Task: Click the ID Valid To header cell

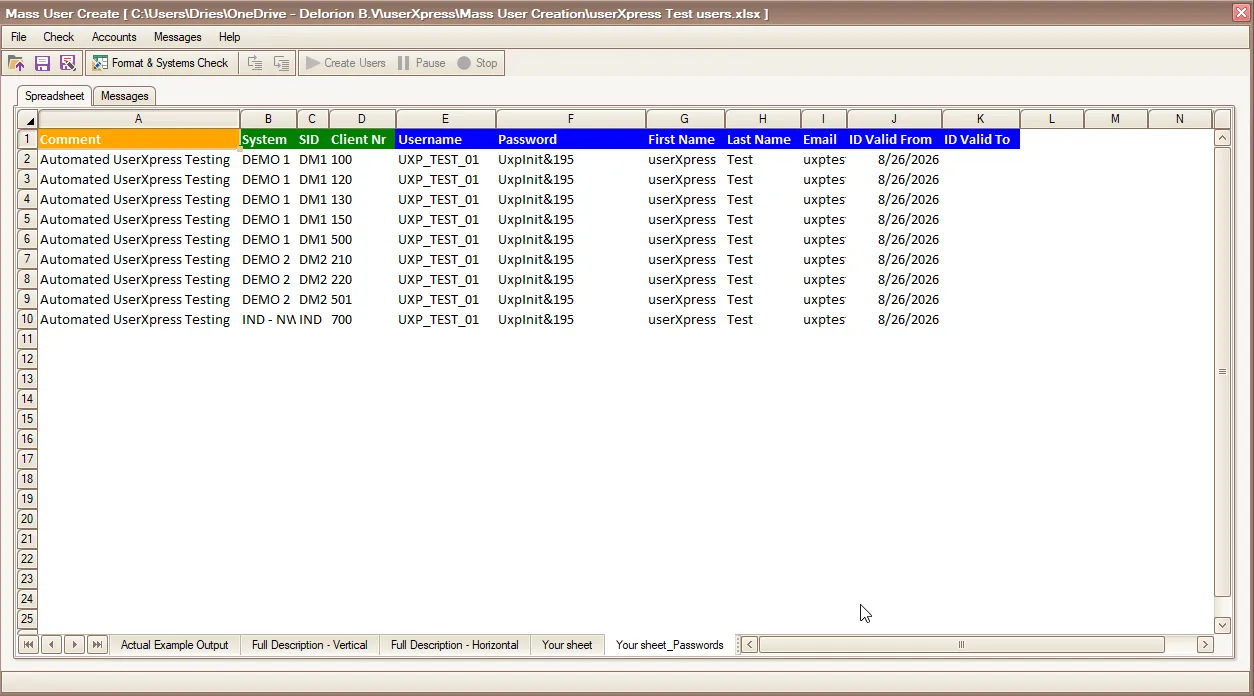Action: click(981, 139)
